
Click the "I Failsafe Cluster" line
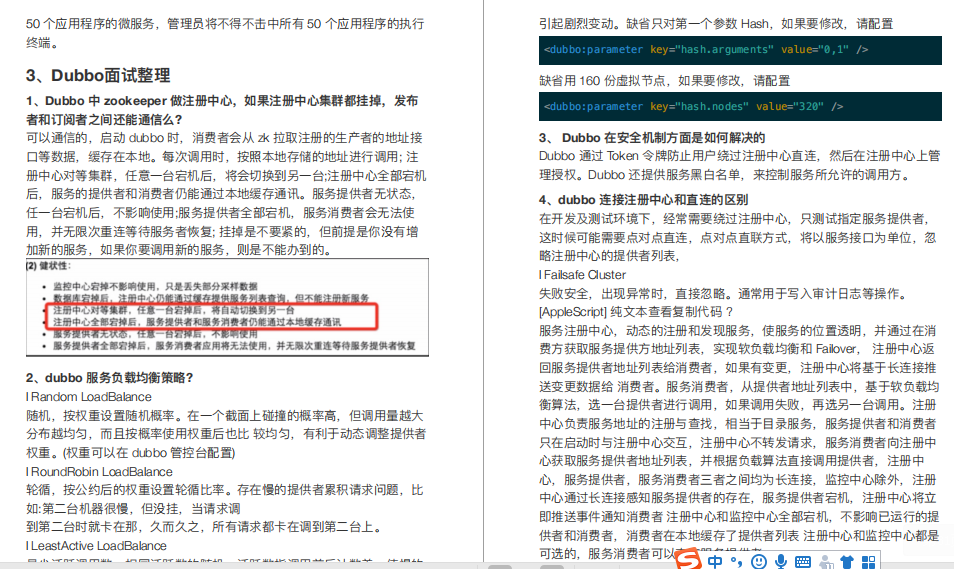582,274
